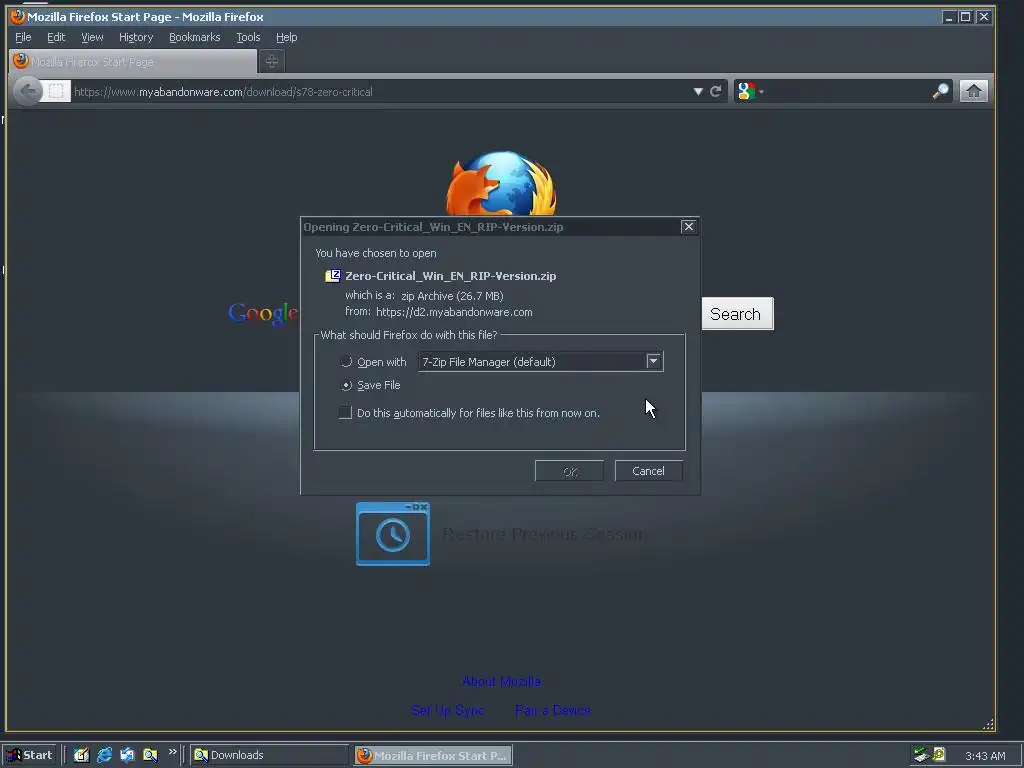The height and width of the screenshot is (768, 1024).
Task: Select the Mozilla Firefox Start Page tab
Action: click(133, 61)
